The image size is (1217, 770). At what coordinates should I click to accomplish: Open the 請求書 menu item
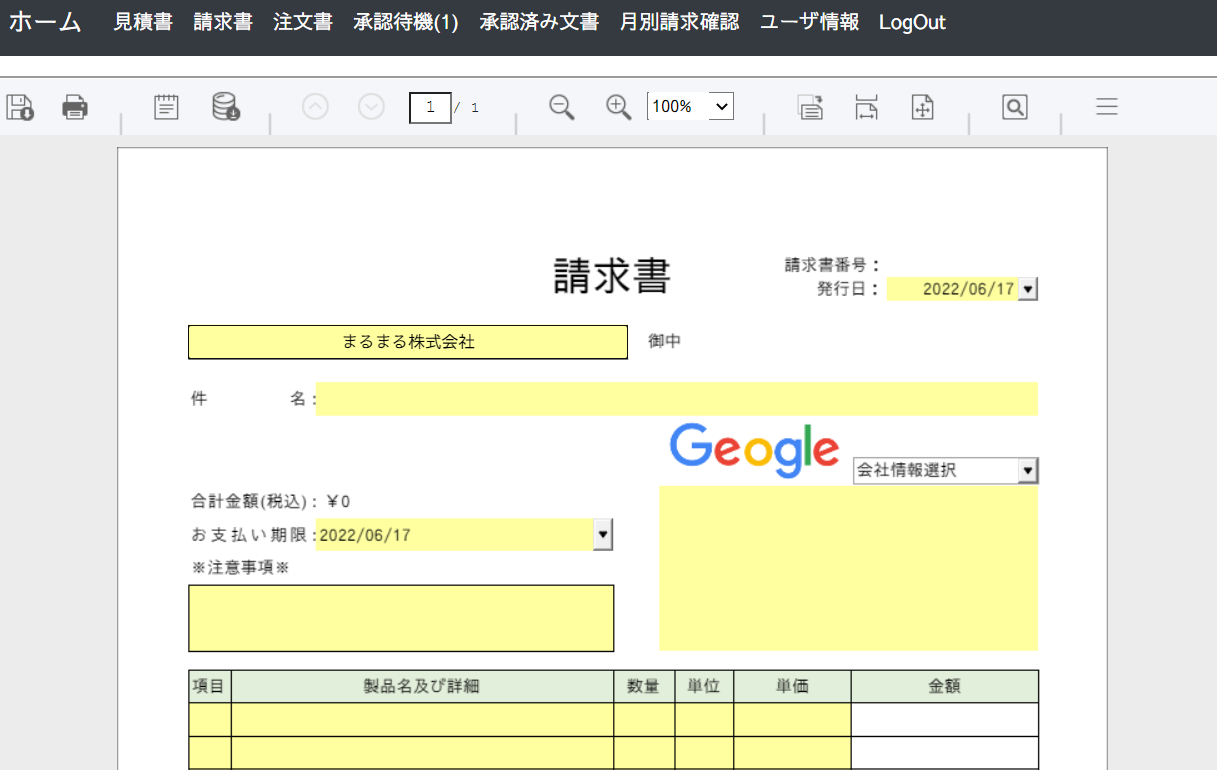click(223, 22)
